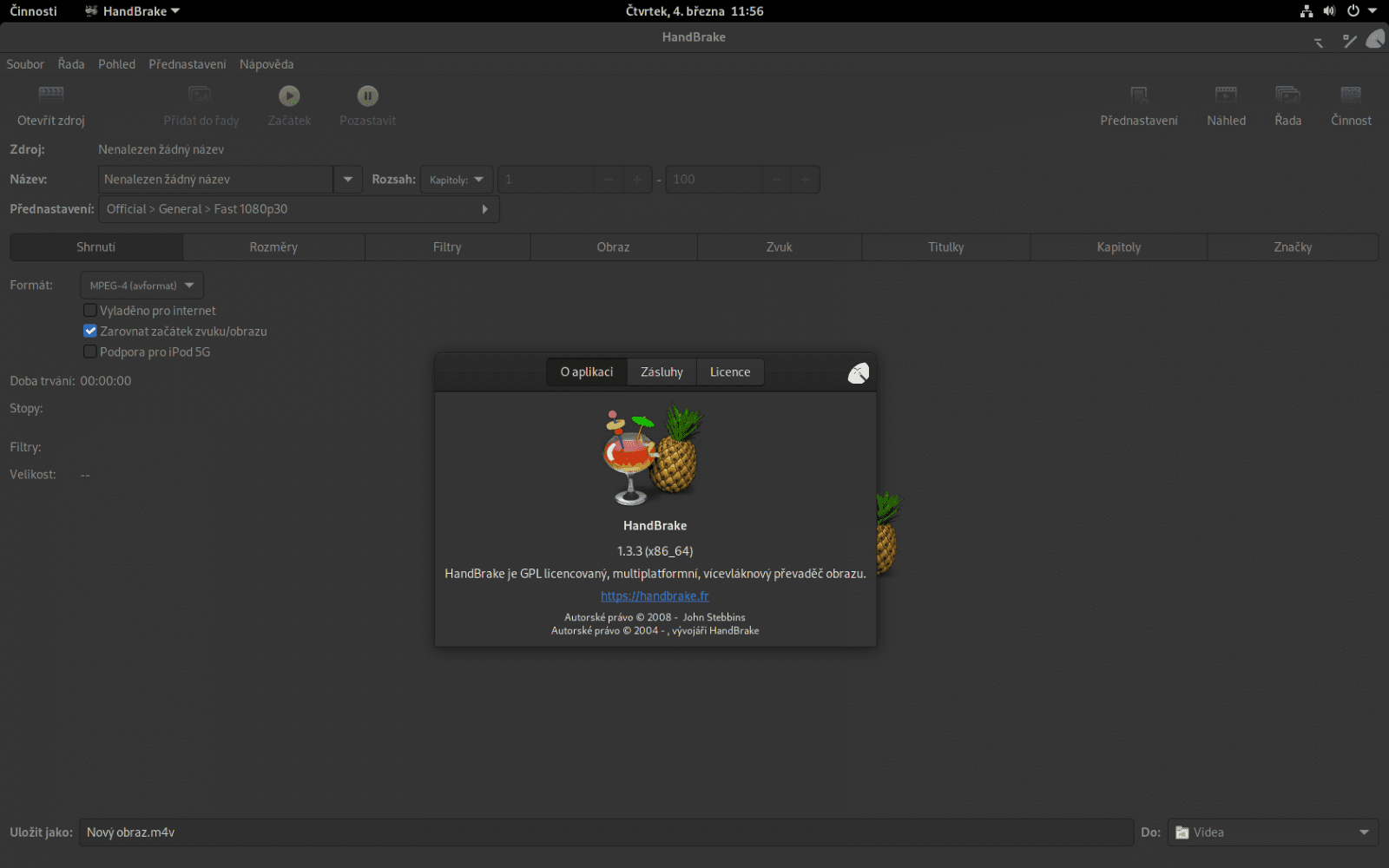Viewport: 1389px width, 868px height.
Task: Open the Formát MPEG-4 dropdown
Action: click(x=141, y=285)
